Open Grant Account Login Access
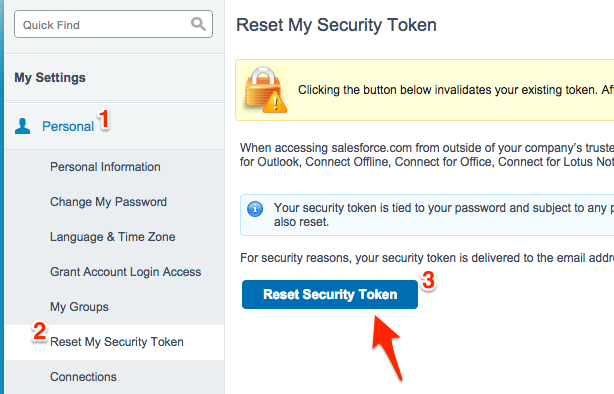 pos(126,272)
